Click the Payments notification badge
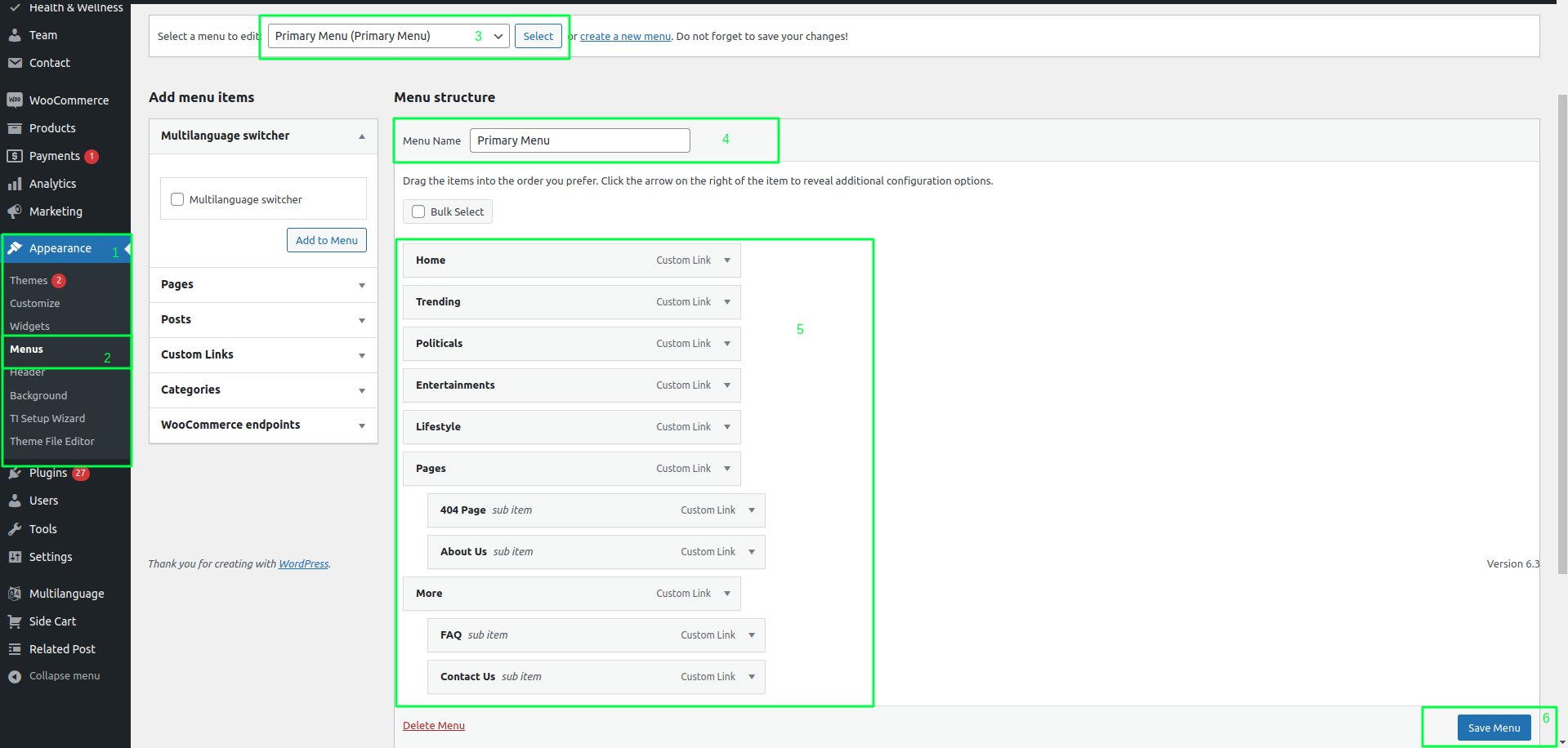This screenshot has width=1568, height=748. click(x=92, y=156)
